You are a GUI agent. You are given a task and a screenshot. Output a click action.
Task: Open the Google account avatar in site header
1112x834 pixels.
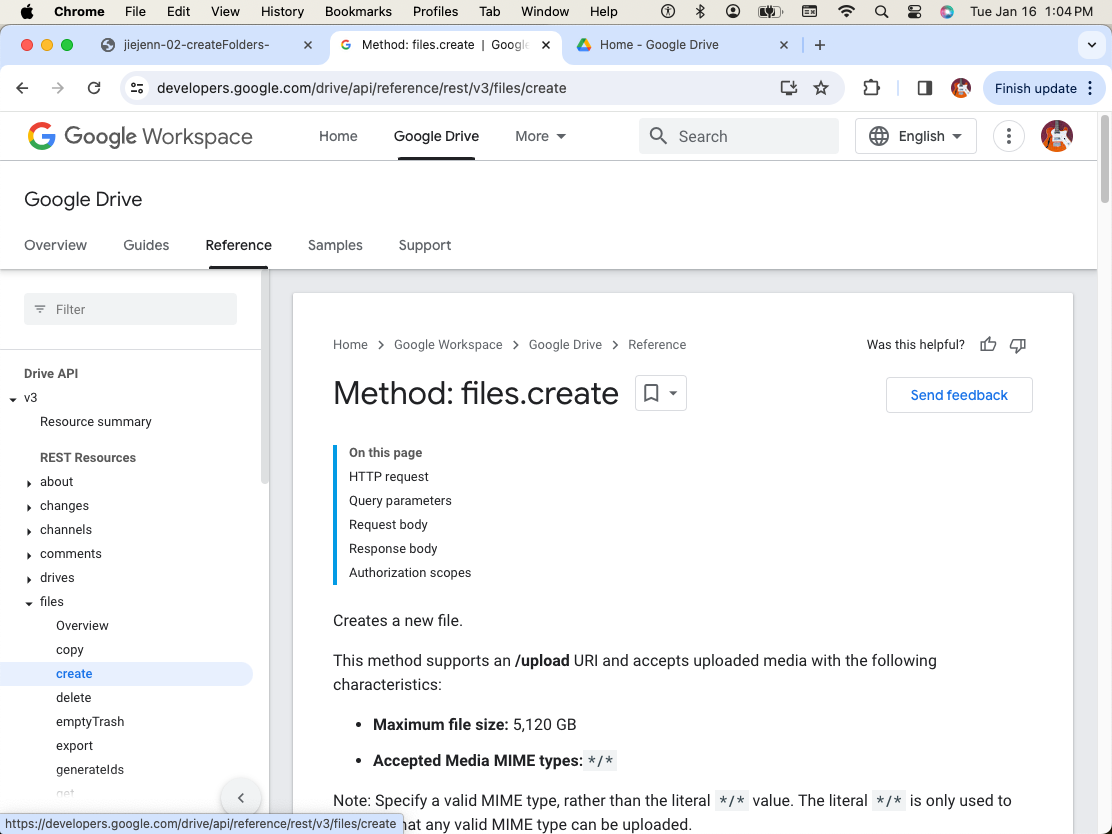(1057, 136)
